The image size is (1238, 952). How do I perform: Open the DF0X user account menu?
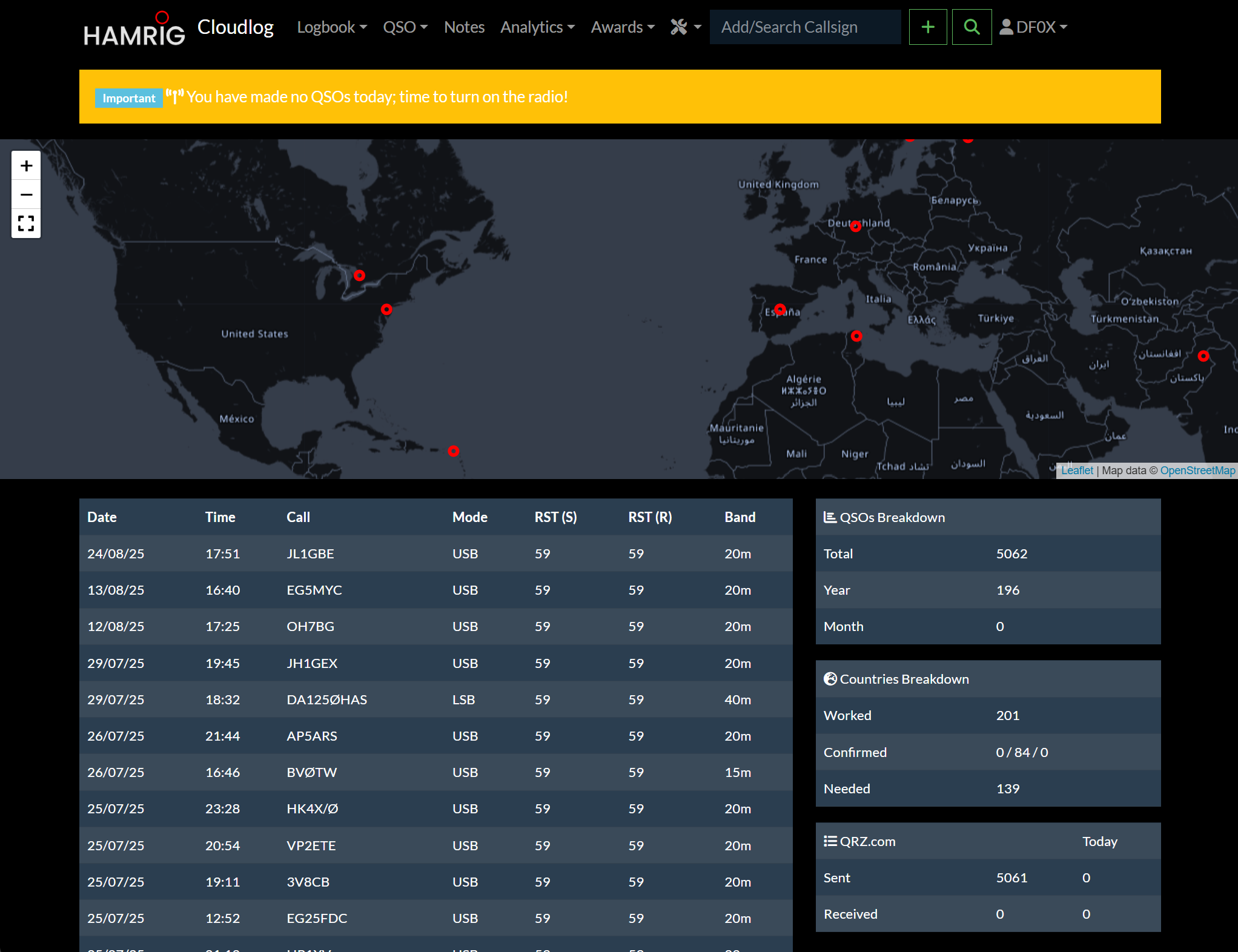1033,27
